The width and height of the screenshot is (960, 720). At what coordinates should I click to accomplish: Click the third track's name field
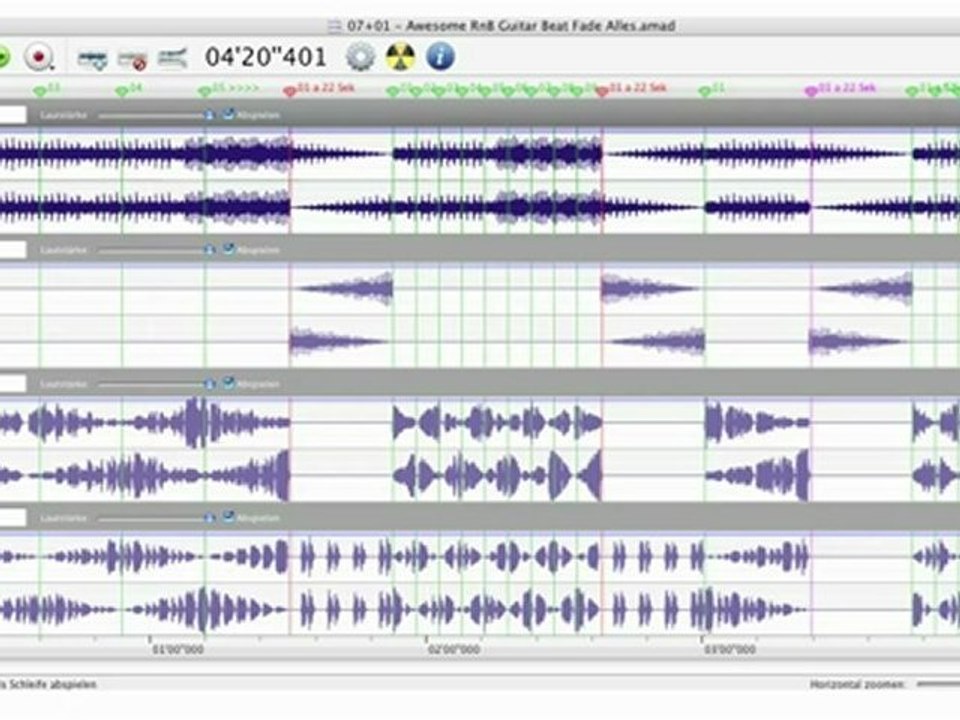(x=13, y=384)
